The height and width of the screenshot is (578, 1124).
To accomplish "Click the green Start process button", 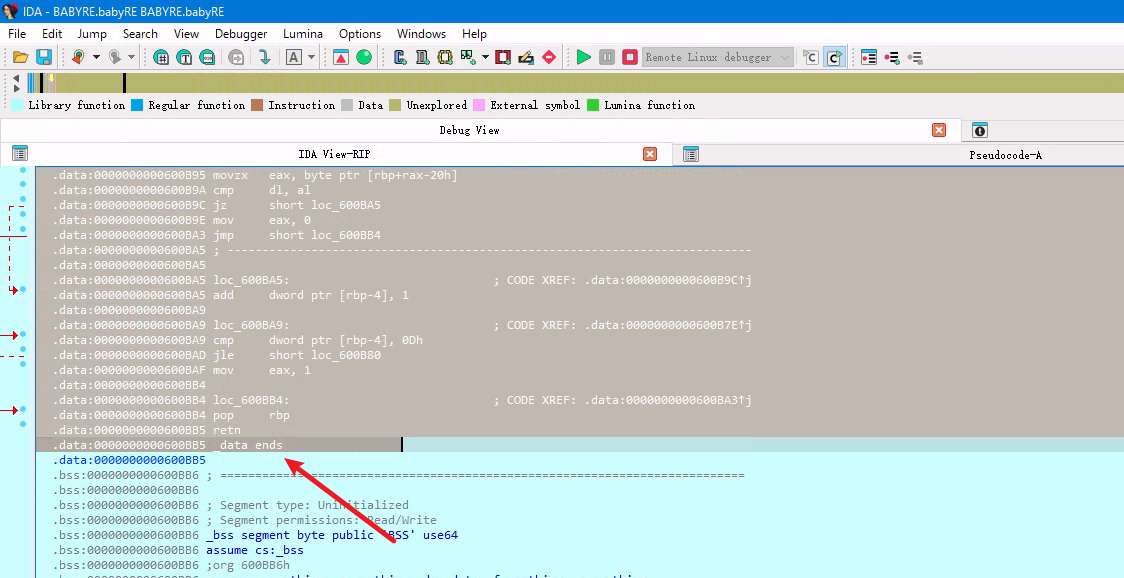I will point(584,57).
